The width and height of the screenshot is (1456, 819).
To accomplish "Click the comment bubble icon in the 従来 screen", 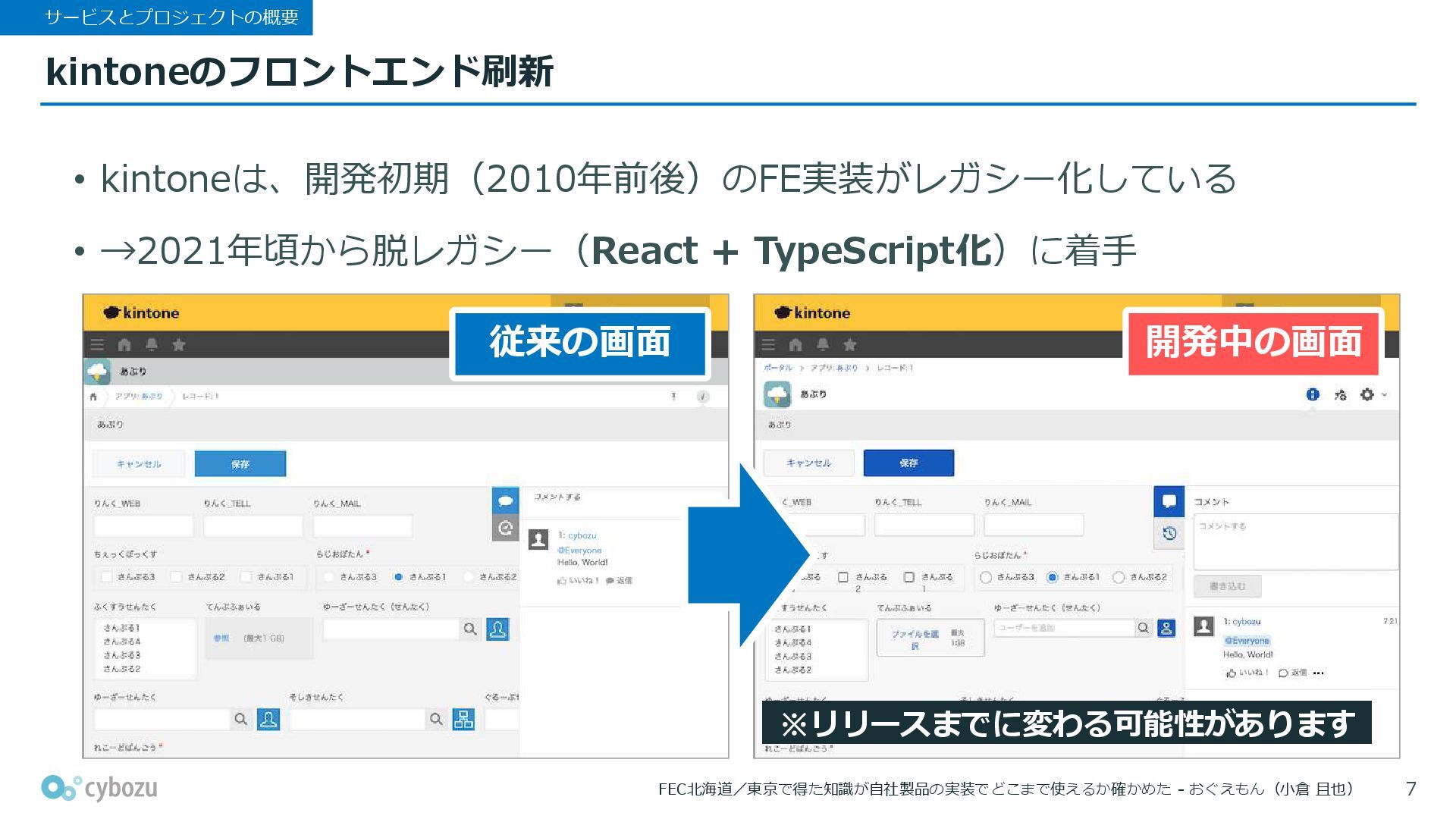I will [505, 500].
